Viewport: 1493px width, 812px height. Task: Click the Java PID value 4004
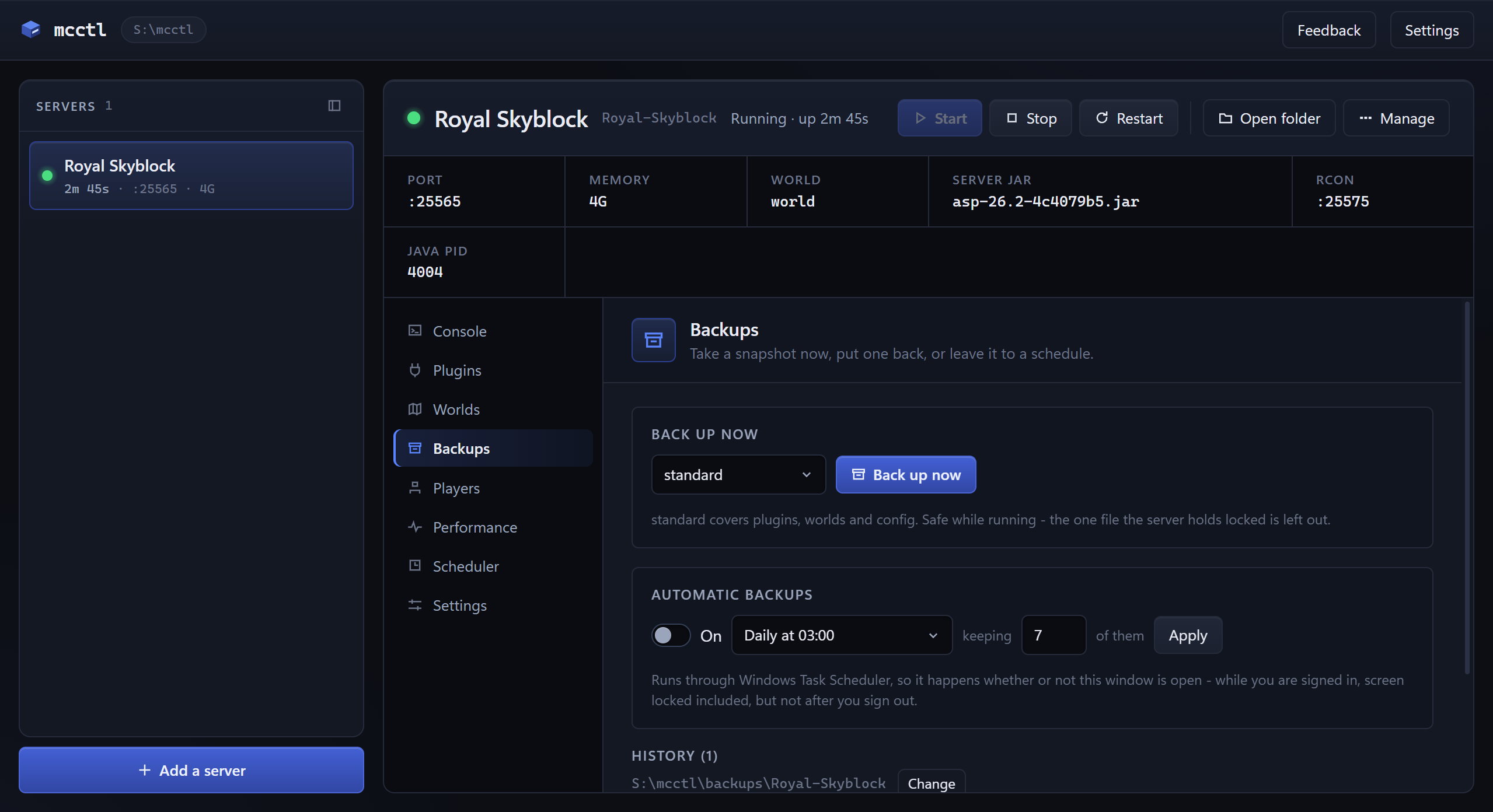point(425,272)
